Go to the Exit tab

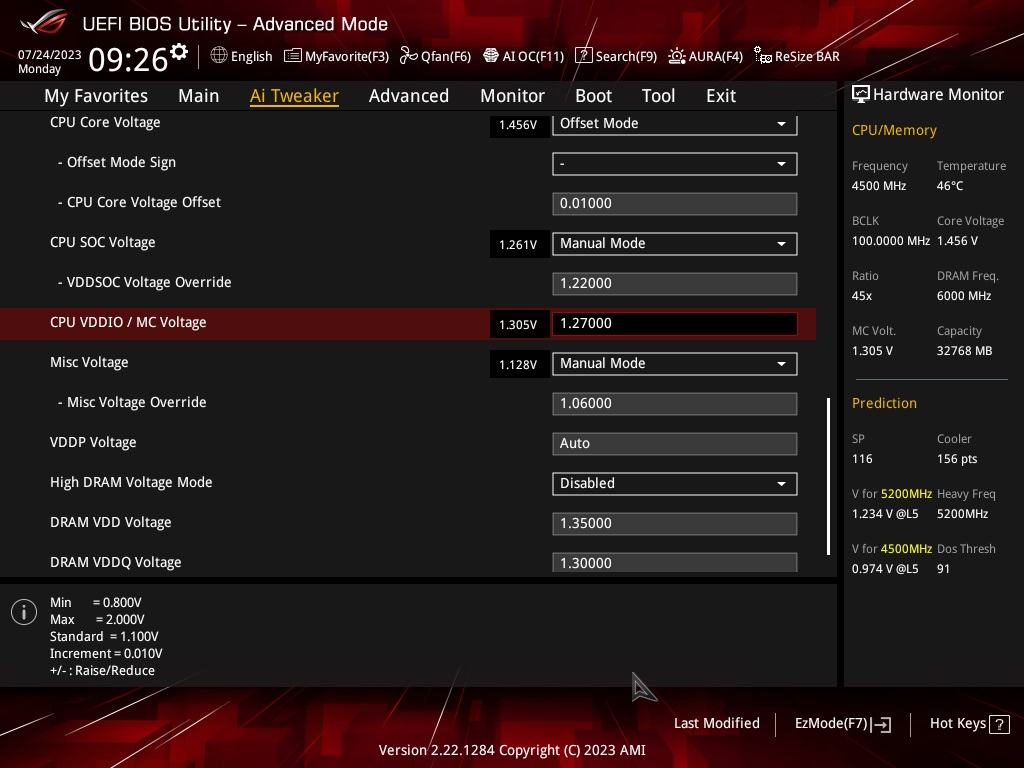click(x=721, y=96)
